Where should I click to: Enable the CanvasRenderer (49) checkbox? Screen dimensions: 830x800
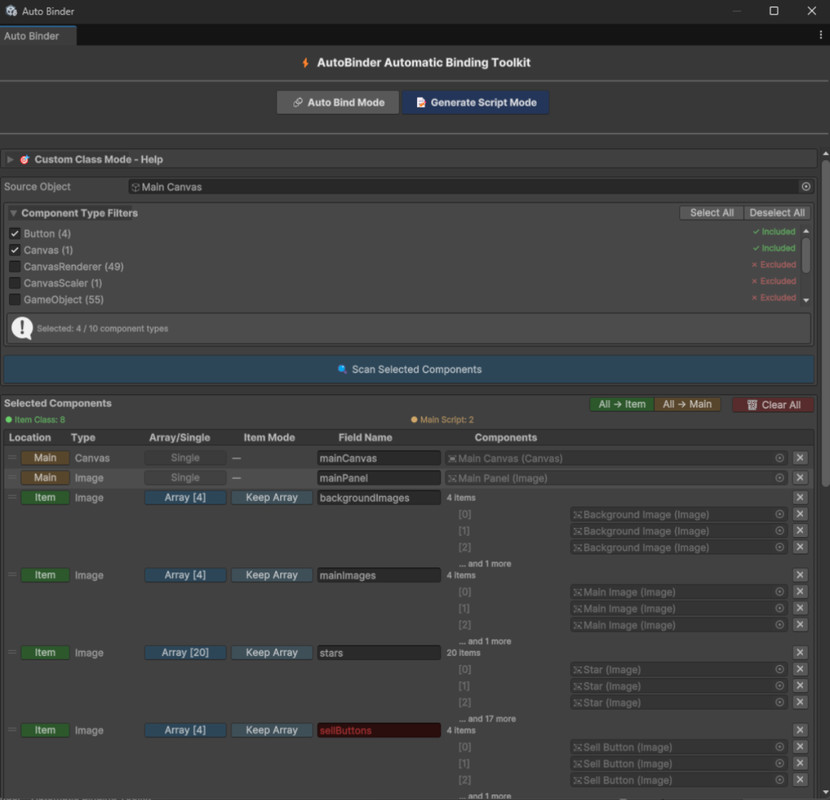pos(15,267)
